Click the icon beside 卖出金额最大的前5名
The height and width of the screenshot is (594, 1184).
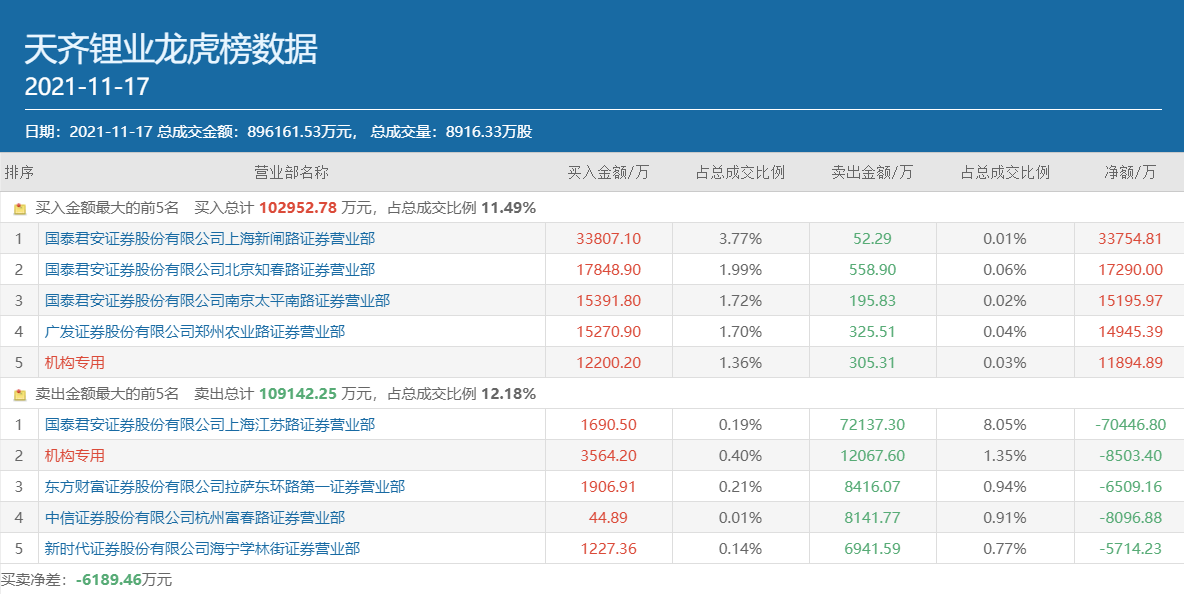coord(20,395)
